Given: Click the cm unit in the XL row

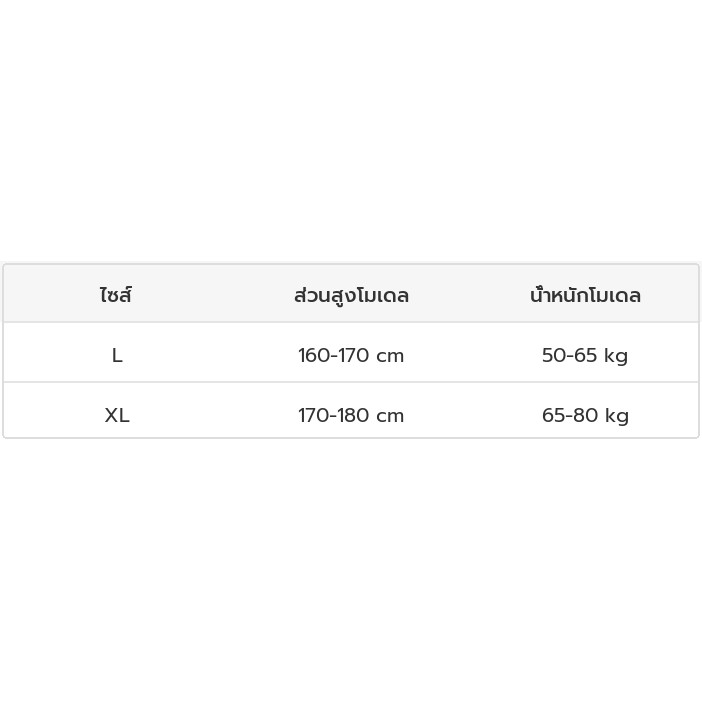Looking at the screenshot, I should coord(390,416).
